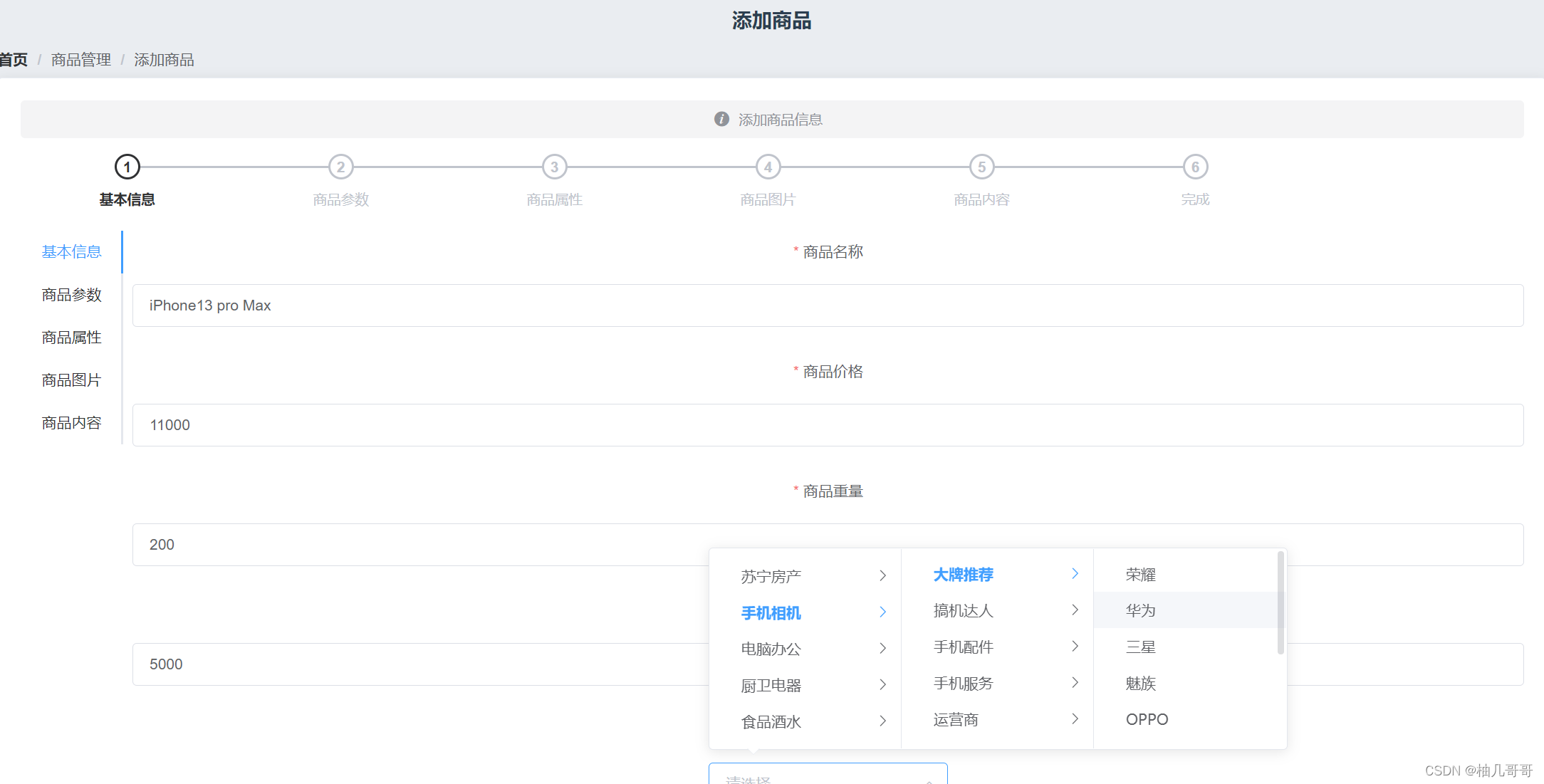This screenshot has width=1544, height=784.
Task: Select 华为 in brand list
Action: pyautogui.click(x=1141, y=610)
